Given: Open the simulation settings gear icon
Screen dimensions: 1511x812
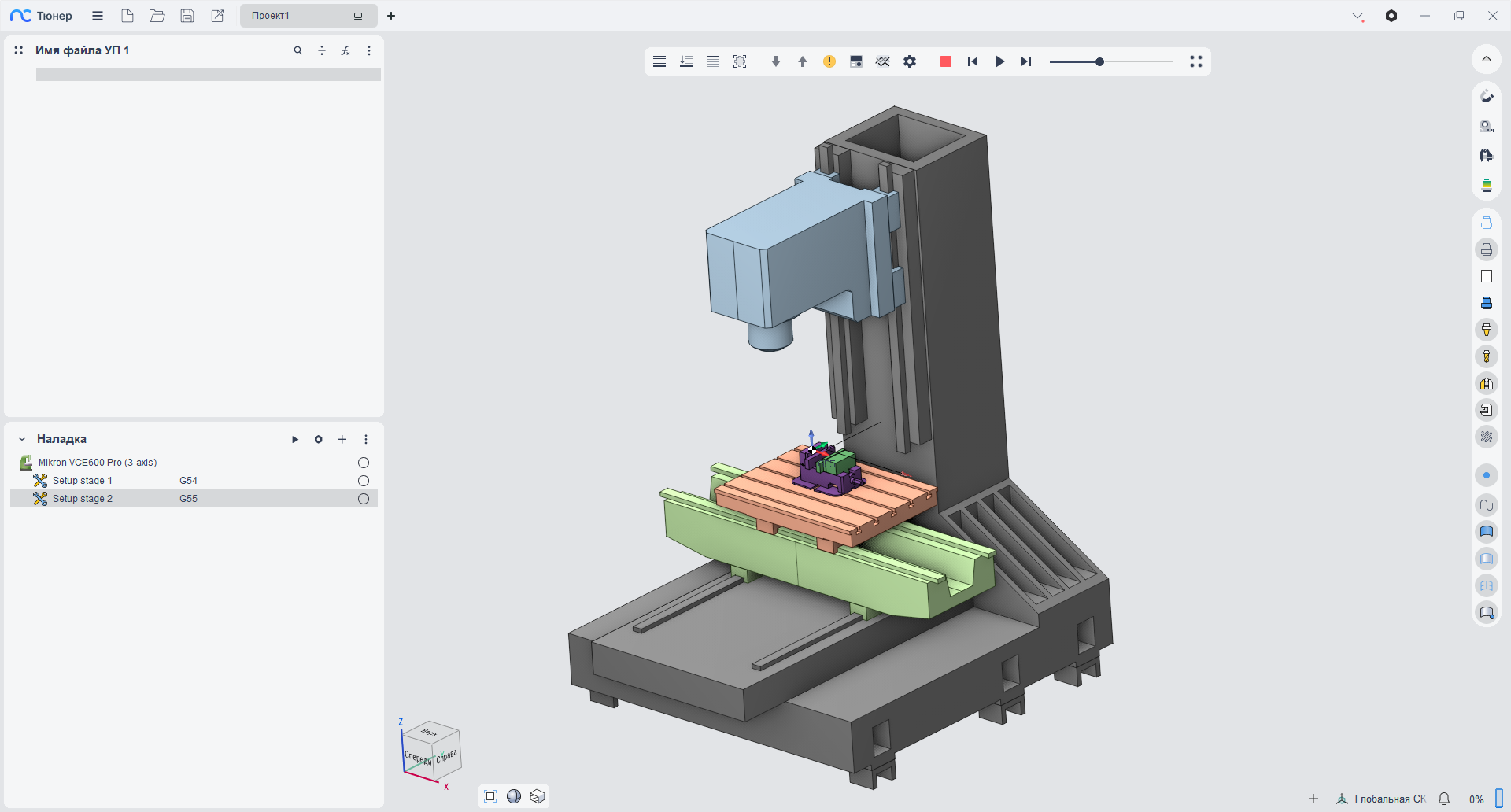Looking at the screenshot, I should (910, 61).
